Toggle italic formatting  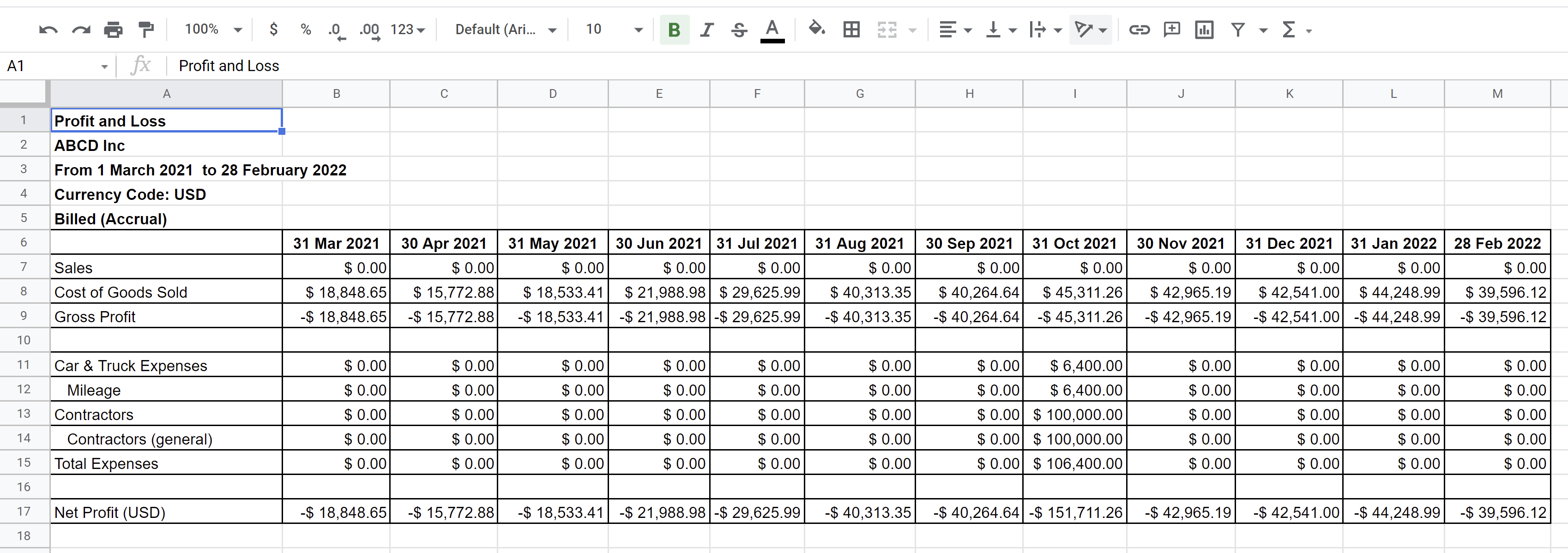click(707, 29)
